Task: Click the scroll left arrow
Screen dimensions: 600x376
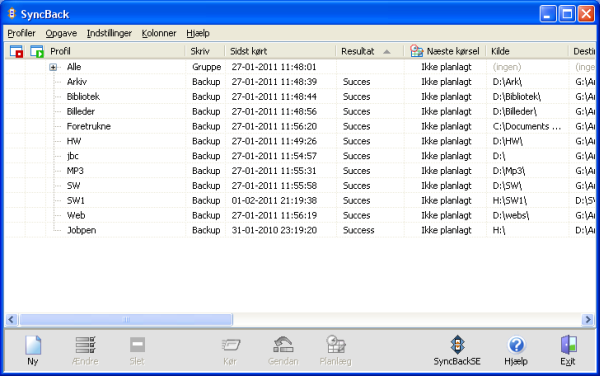Action: [11, 319]
